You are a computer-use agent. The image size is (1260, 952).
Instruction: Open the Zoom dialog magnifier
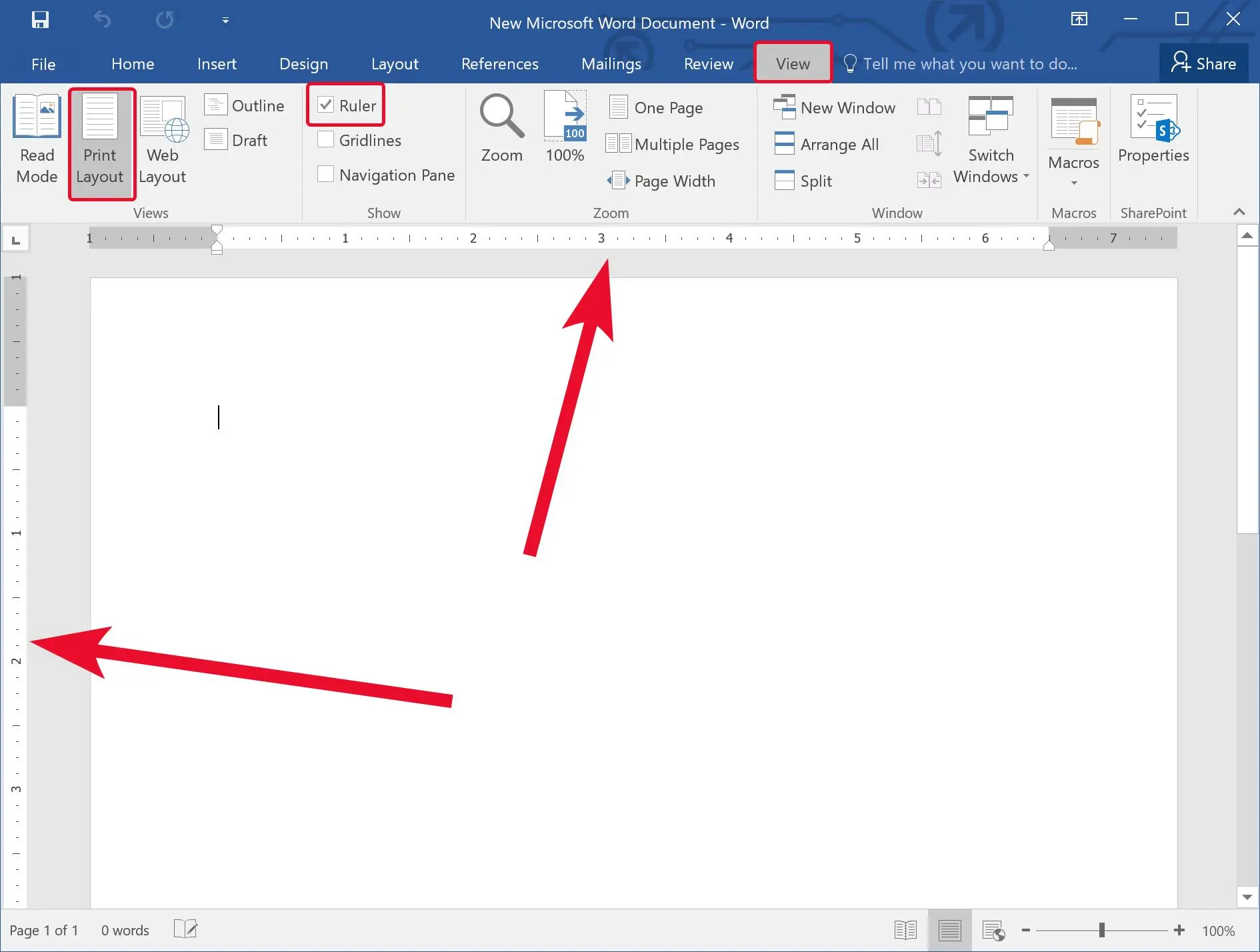(x=501, y=128)
